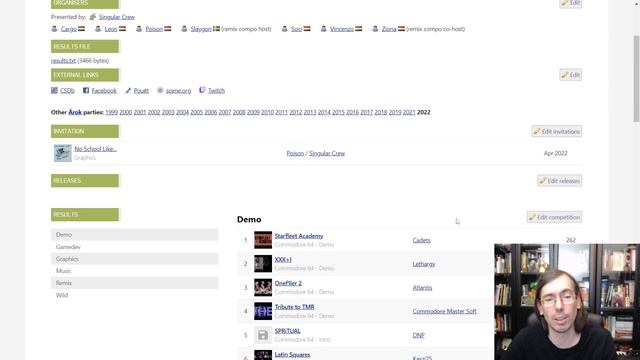Open the Tribute to TMR entry
This screenshot has width=640, height=360.
[294, 307]
